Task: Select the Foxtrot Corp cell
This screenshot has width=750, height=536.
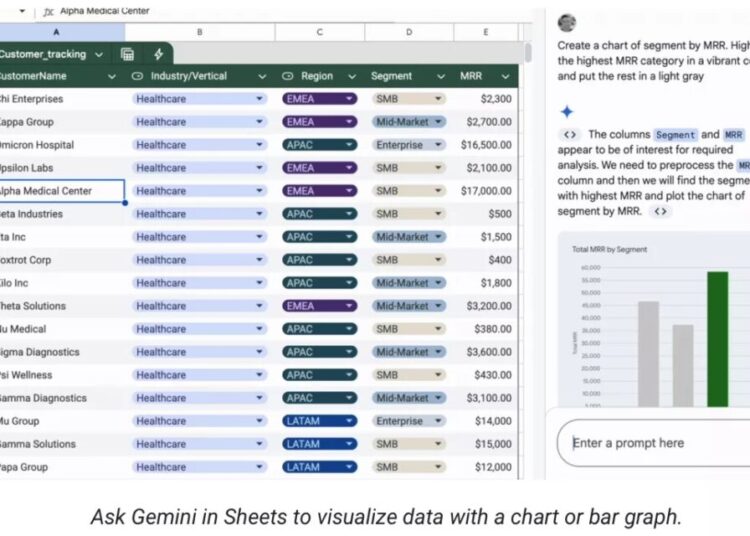Action: (62, 260)
